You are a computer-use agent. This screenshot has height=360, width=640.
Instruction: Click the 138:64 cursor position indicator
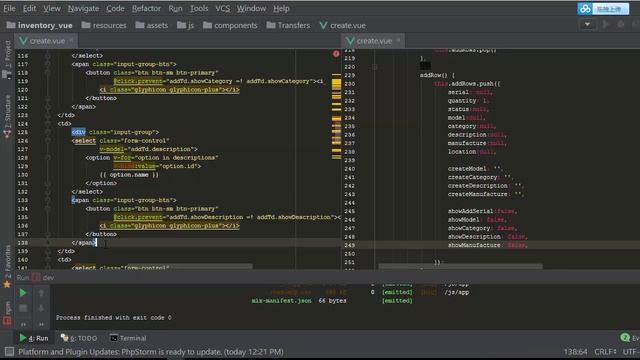(x=576, y=351)
